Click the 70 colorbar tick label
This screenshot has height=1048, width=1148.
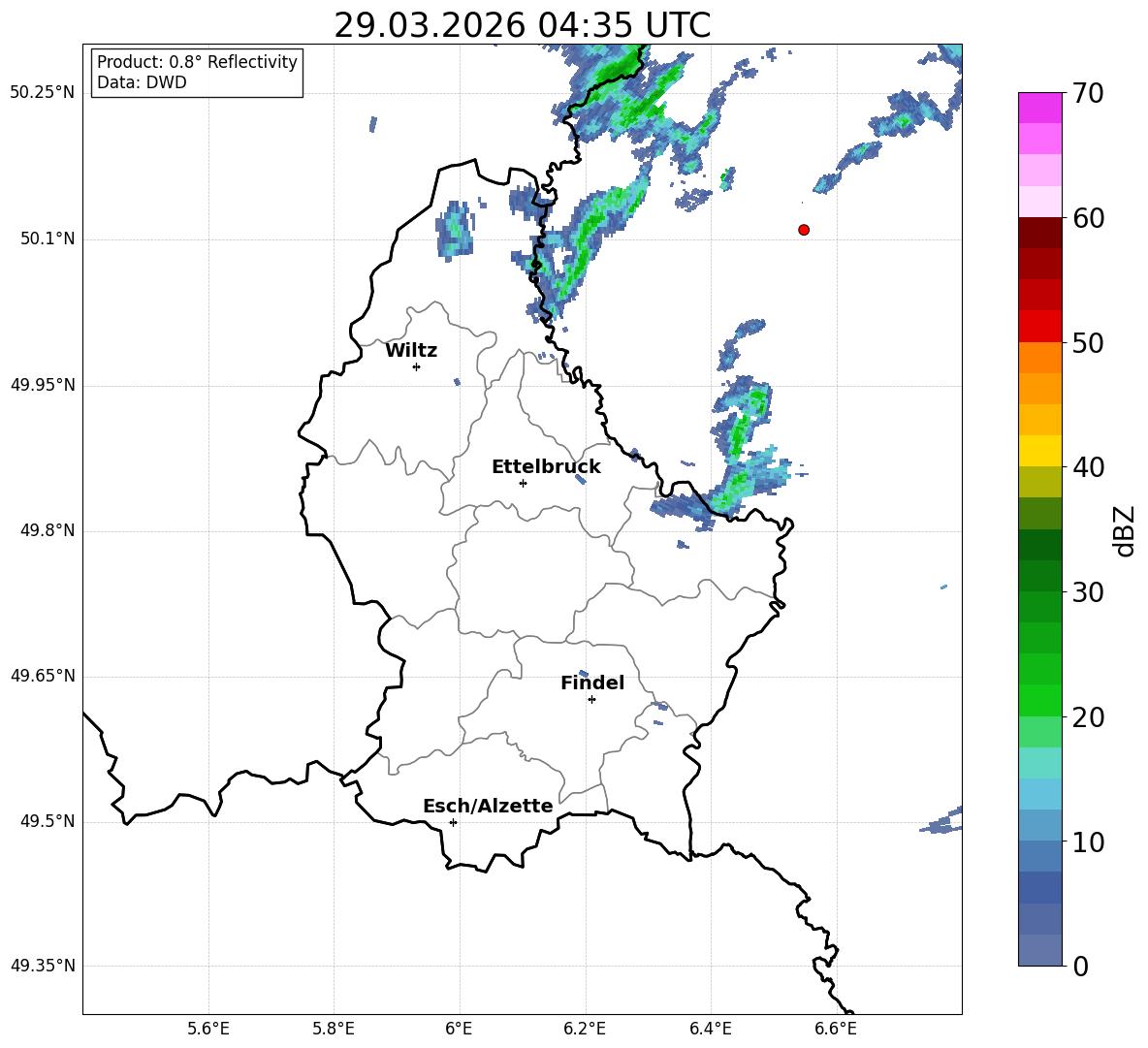[1087, 93]
